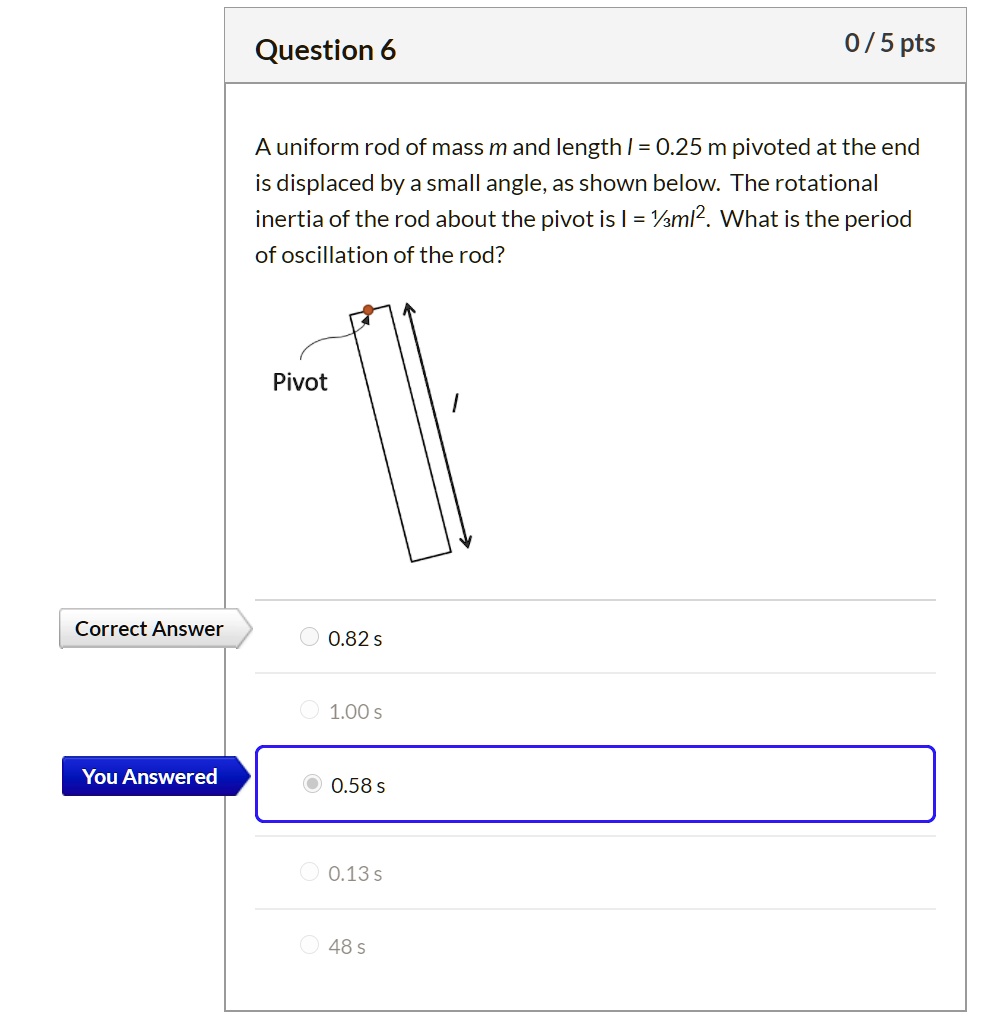Select the 0.13 s radio button
This screenshot has height=1020, width=985.
[309, 871]
